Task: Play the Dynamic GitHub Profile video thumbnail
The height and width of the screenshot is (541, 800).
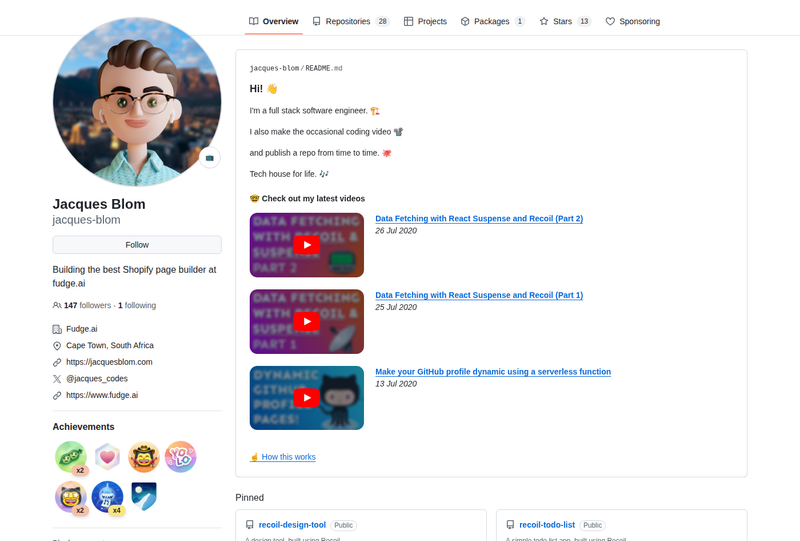Action: pyautogui.click(x=307, y=398)
